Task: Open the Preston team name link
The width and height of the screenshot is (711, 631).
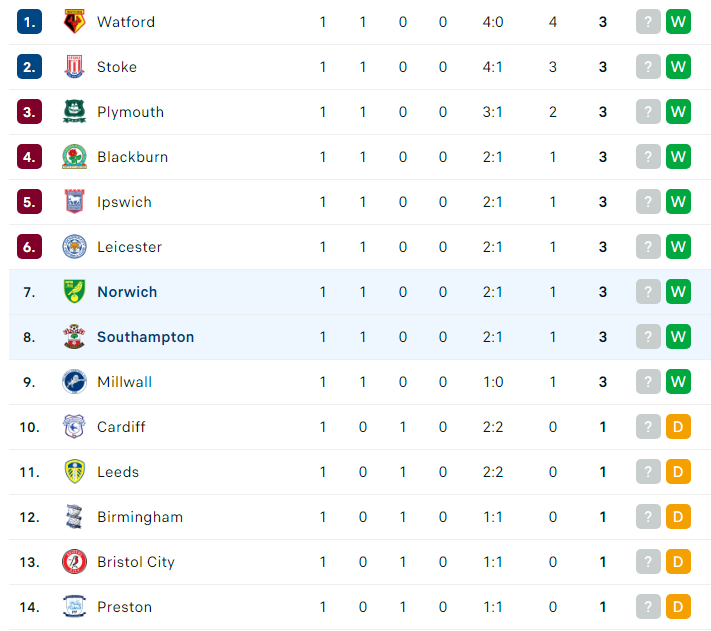Action: tap(125, 607)
